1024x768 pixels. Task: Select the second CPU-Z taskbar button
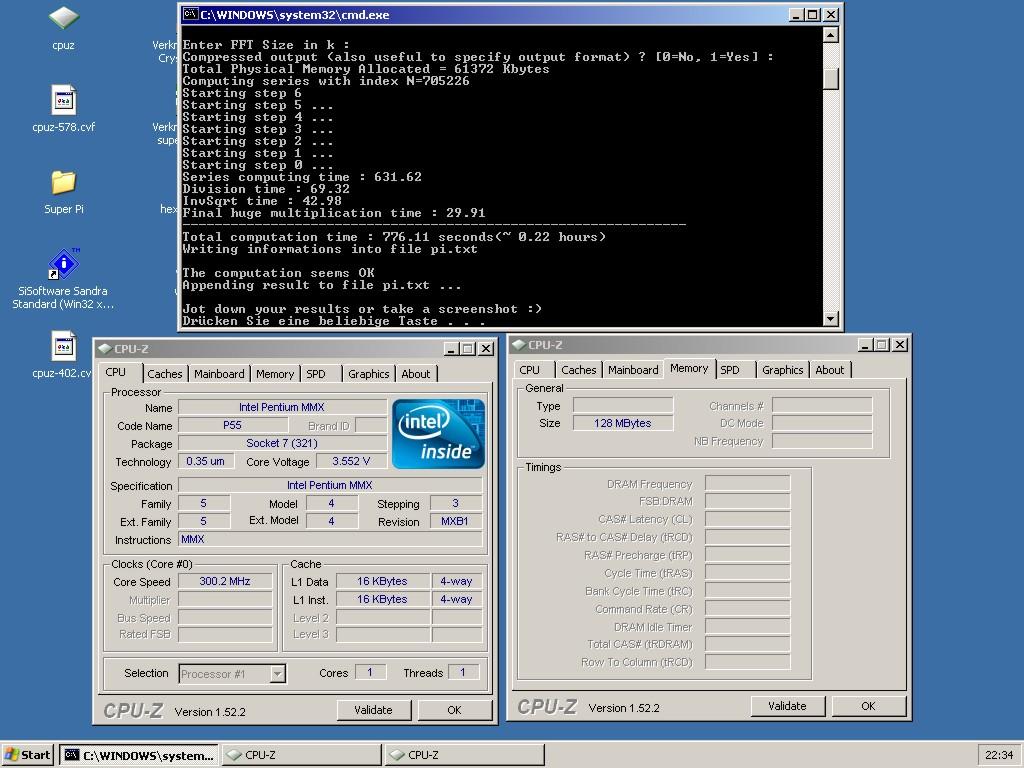point(464,755)
